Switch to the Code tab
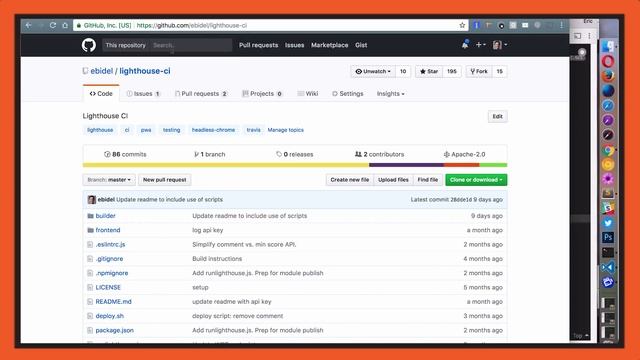This screenshot has height=360, width=640. click(x=101, y=94)
